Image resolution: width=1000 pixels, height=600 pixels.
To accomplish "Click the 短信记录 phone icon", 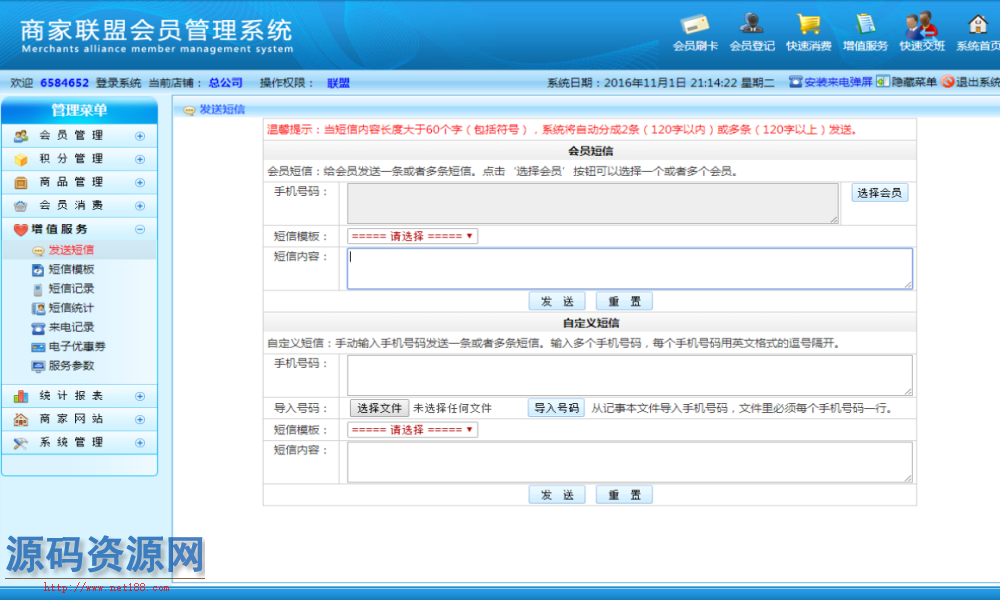I will 38,289.
